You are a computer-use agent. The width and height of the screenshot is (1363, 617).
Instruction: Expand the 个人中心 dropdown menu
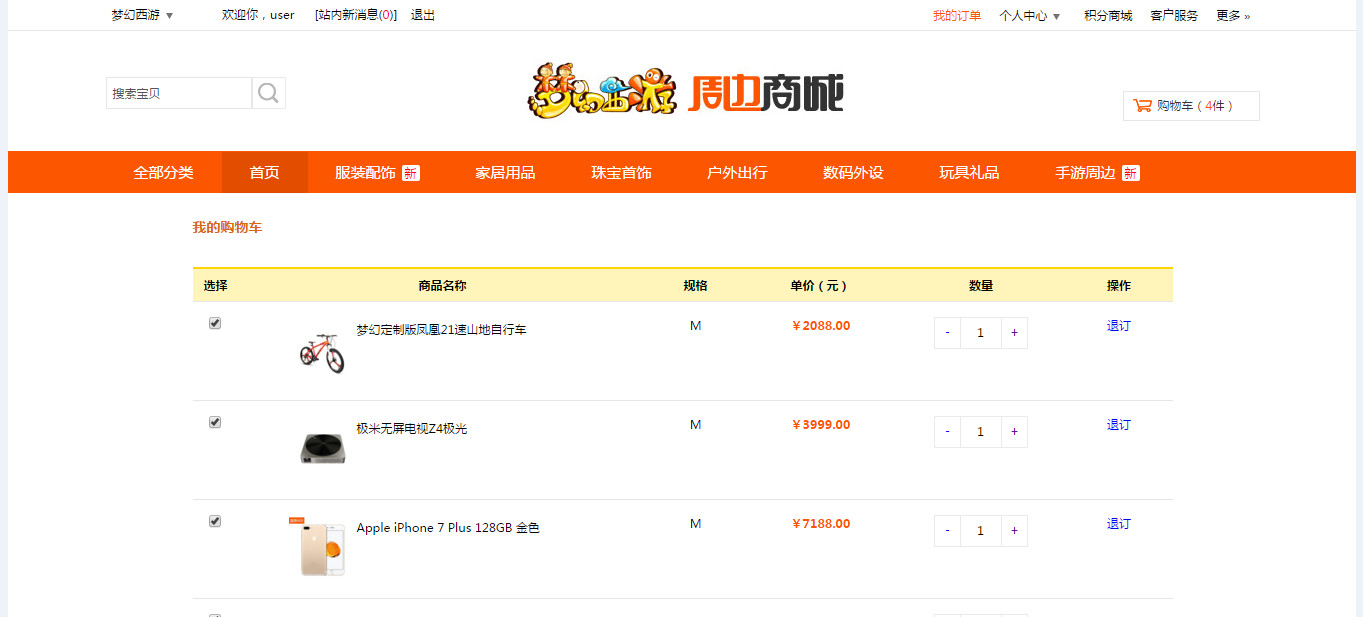tap(1030, 15)
